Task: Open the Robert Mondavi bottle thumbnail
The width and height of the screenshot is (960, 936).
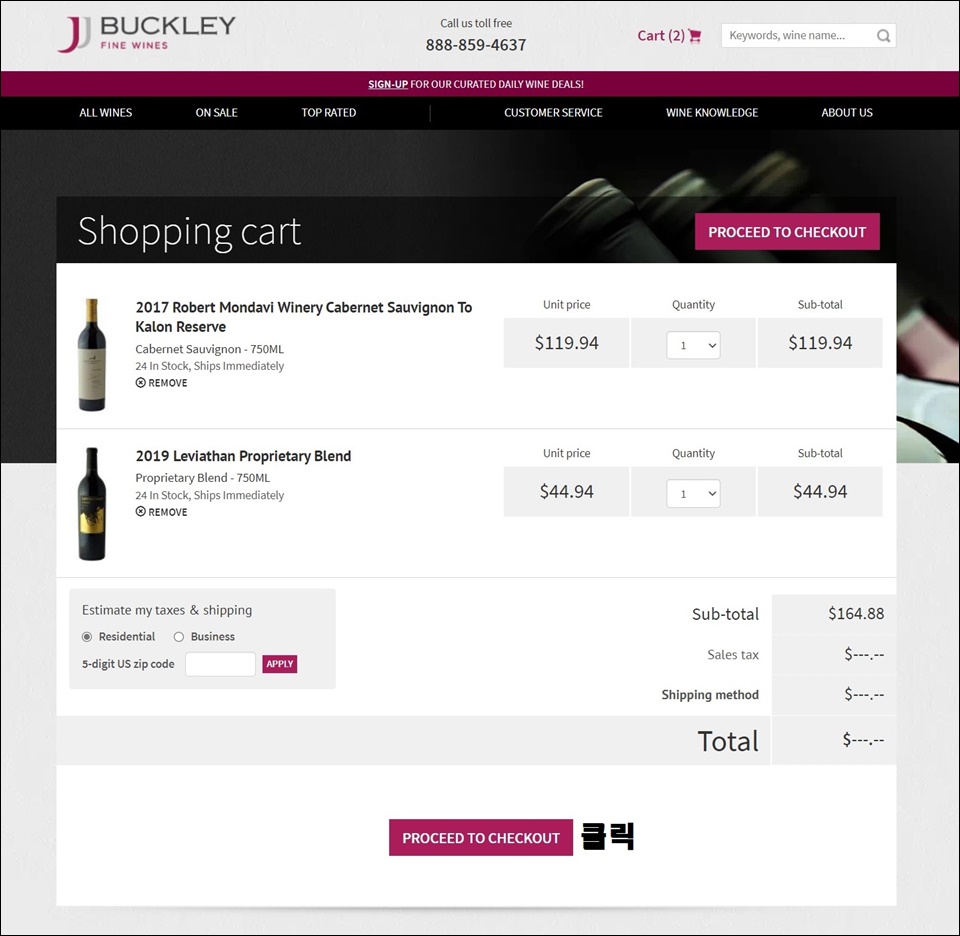Action: tap(92, 354)
